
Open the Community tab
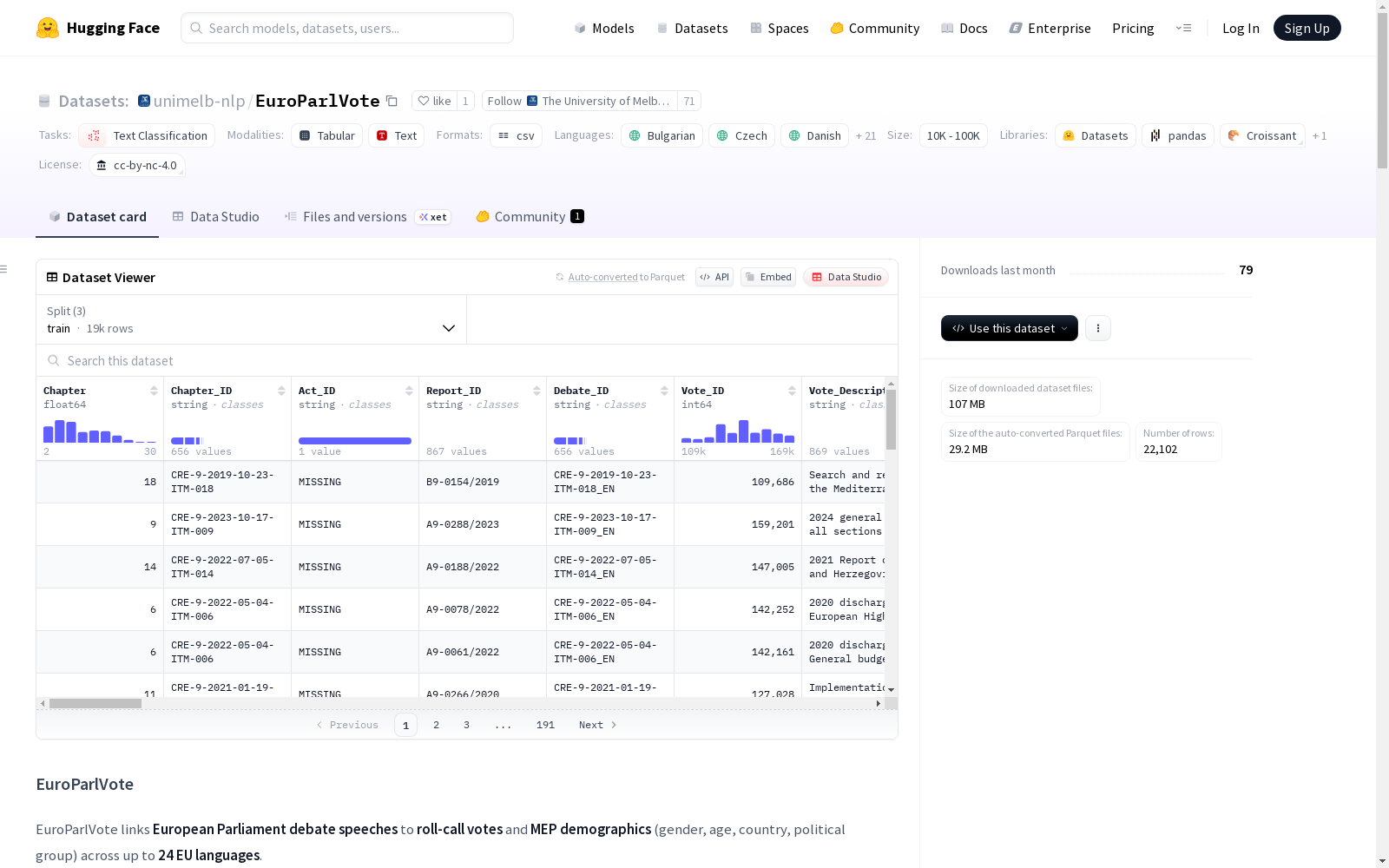tap(530, 217)
